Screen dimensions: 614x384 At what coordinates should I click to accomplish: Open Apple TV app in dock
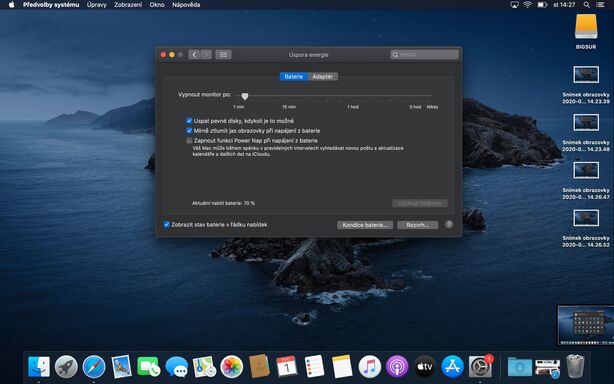click(425, 367)
